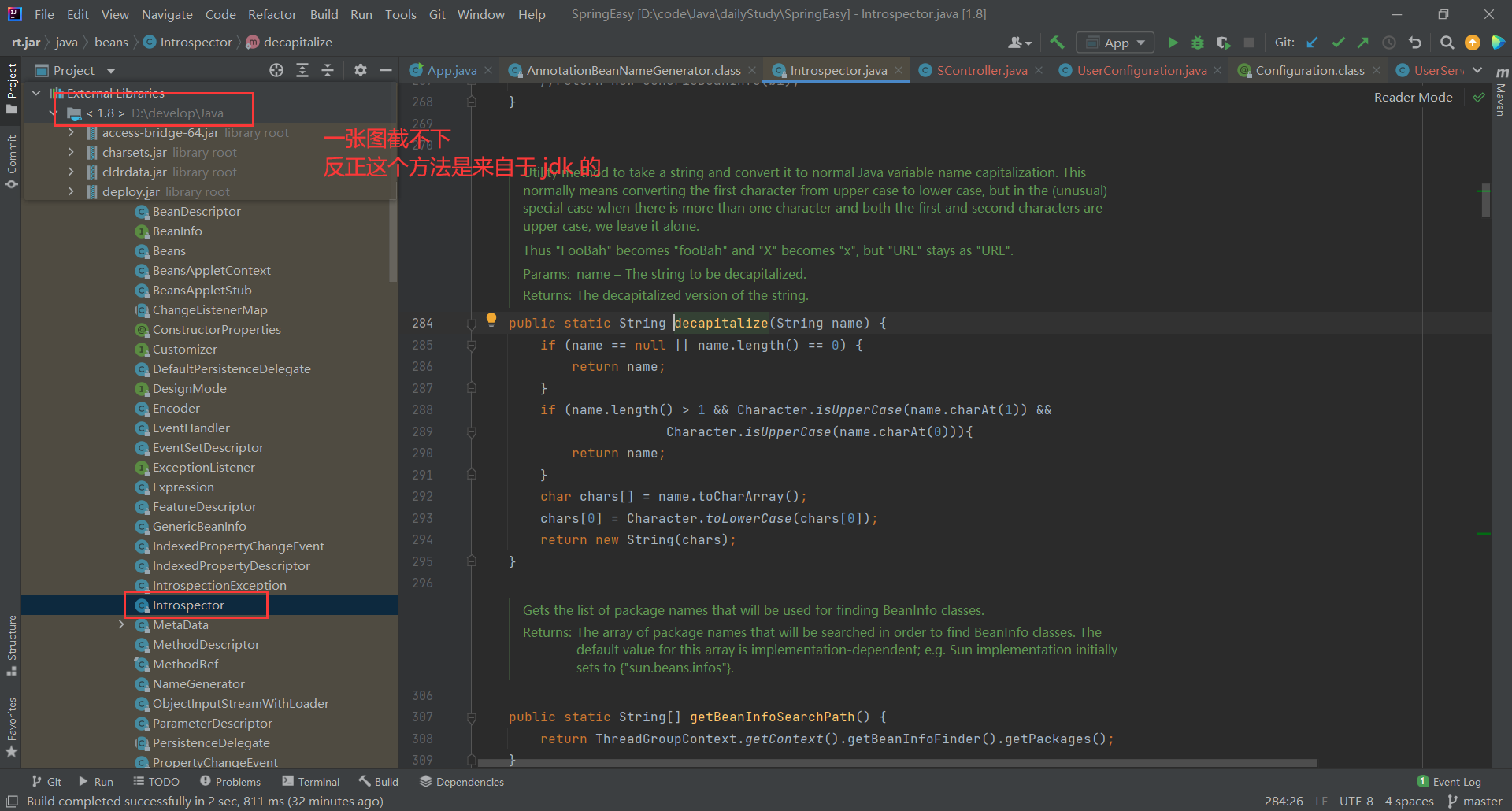Expand all nodes in Project panel
Image resolution: width=1512 pixels, height=811 pixels.
[302, 70]
